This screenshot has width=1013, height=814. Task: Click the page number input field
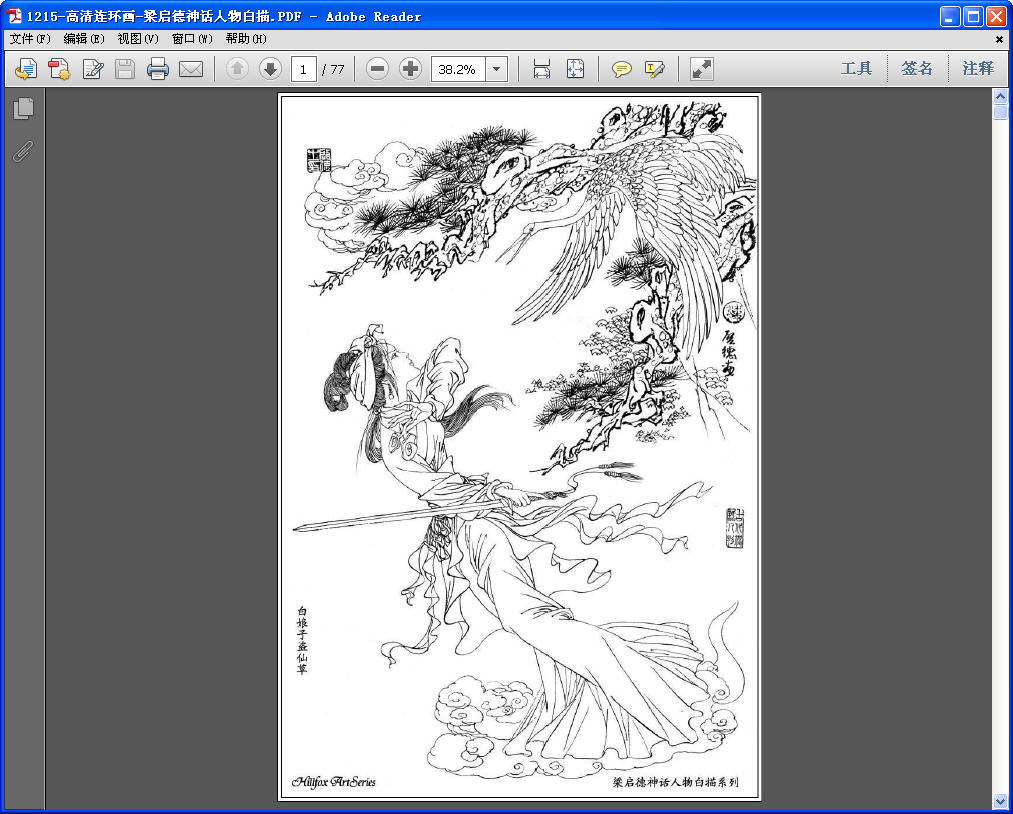click(304, 69)
